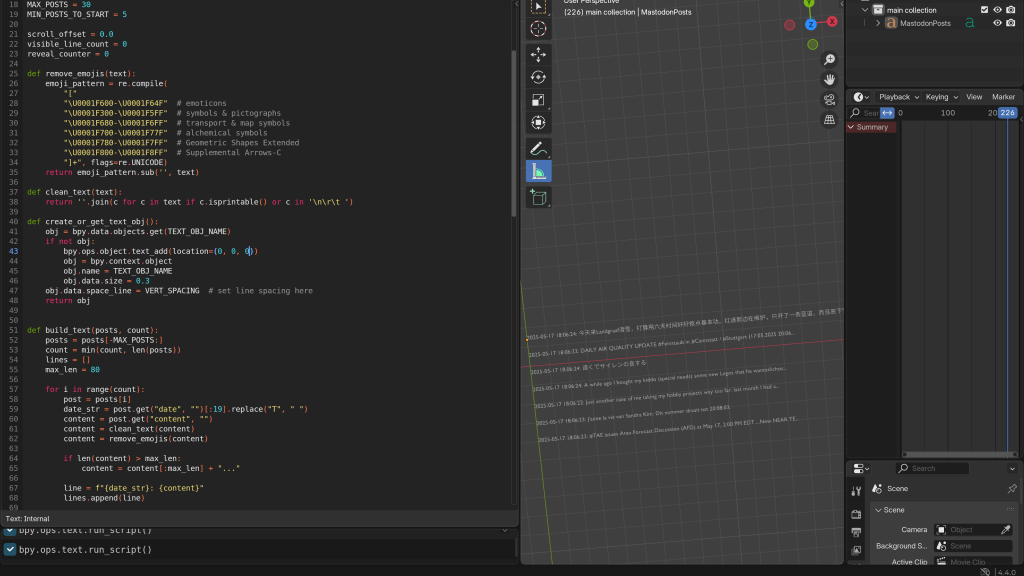Click the red X axis gizmo ball
The width and height of the screenshot is (1024, 576).
tap(832, 22)
